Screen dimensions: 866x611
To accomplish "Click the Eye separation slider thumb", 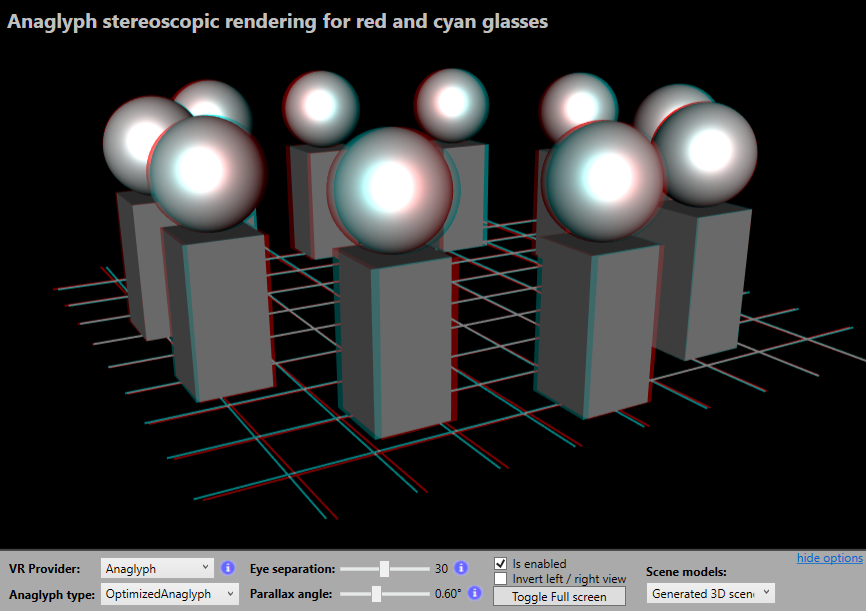I will tap(384, 568).
